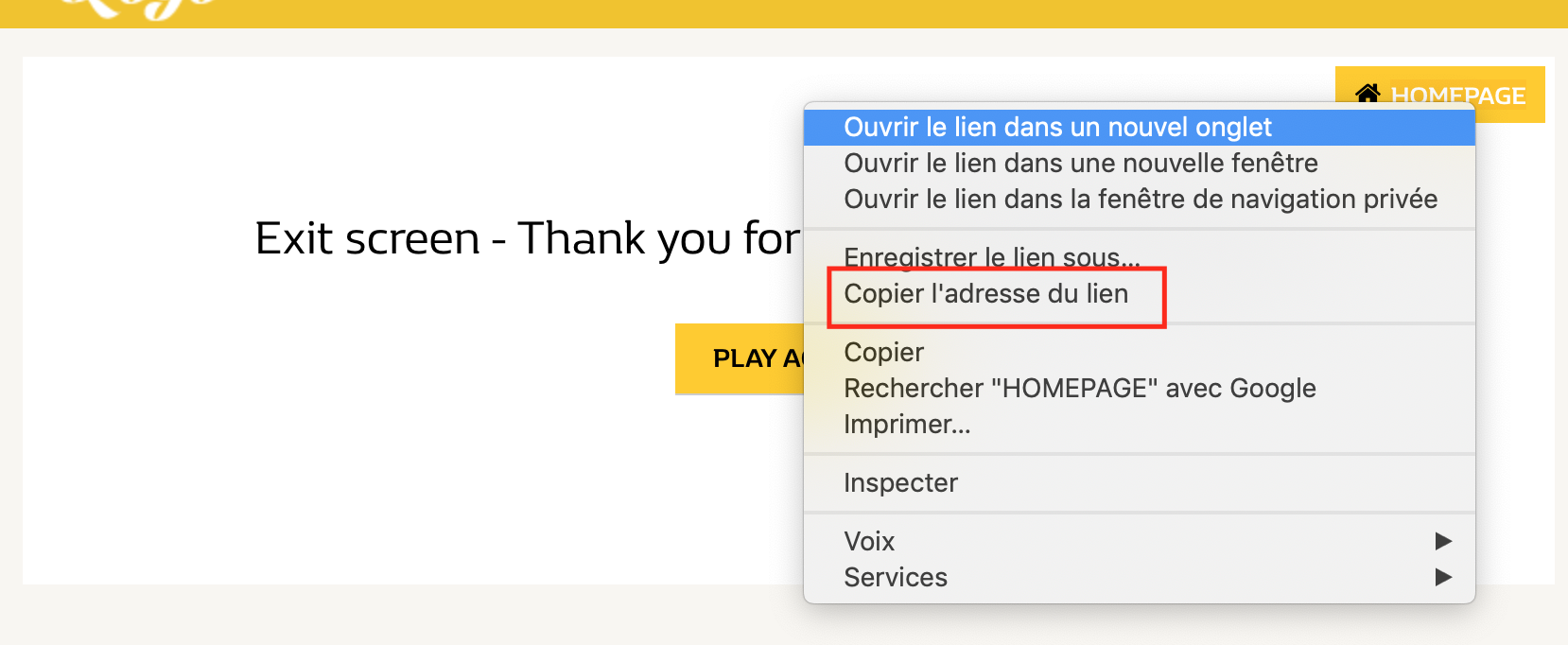Image resolution: width=1568 pixels, height=645 pixels.
Task: Expand the "Voix" submenu
Action: pyautogui.click(x=1139, y=541)
